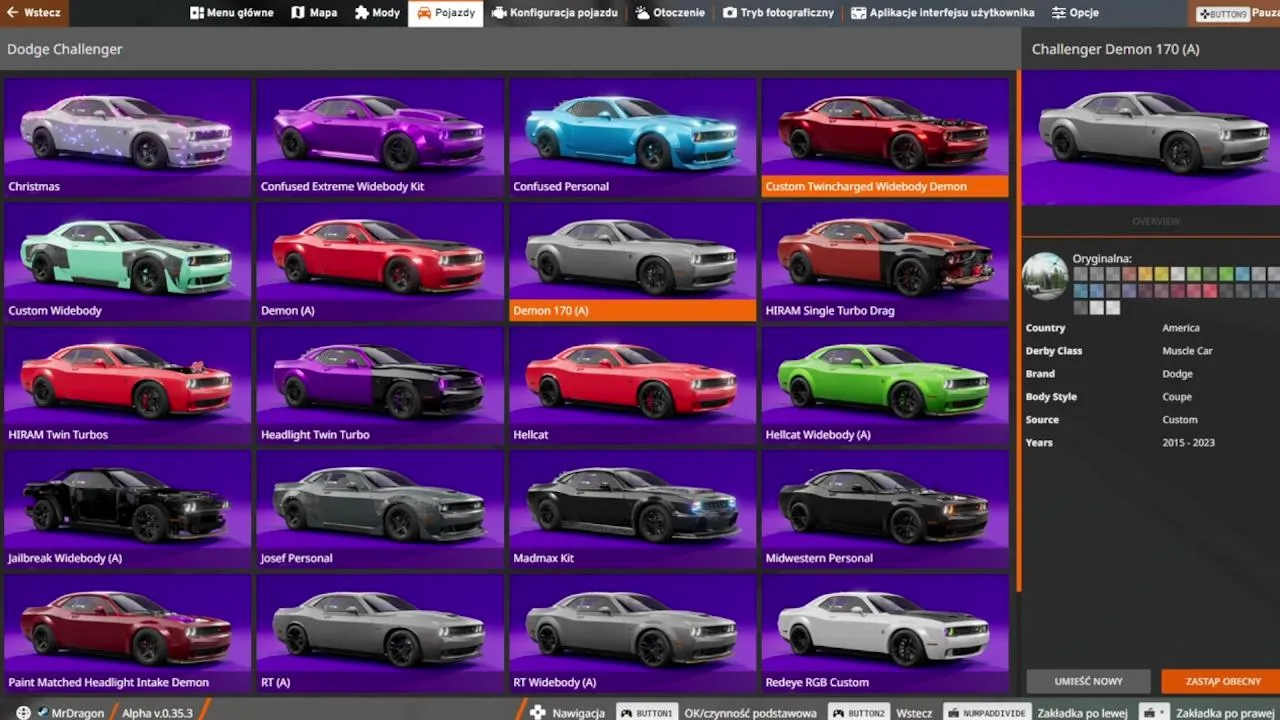This screenshot has height=720, width=1280.
Task: Open the Mody tab
Action: (x=377, y=13)
